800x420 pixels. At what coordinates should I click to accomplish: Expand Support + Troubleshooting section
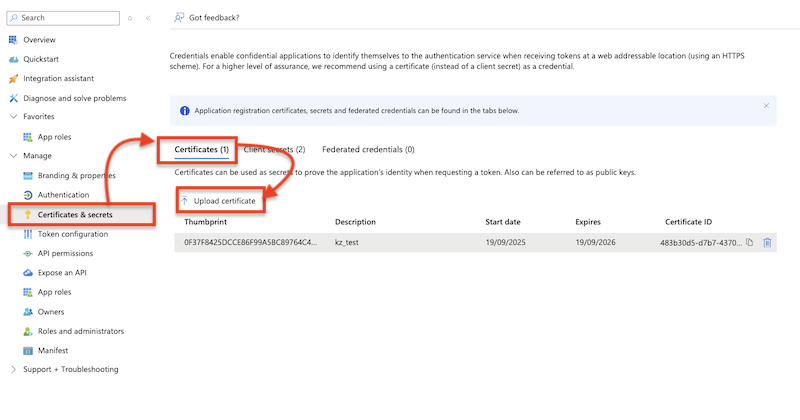click(13, 370)
